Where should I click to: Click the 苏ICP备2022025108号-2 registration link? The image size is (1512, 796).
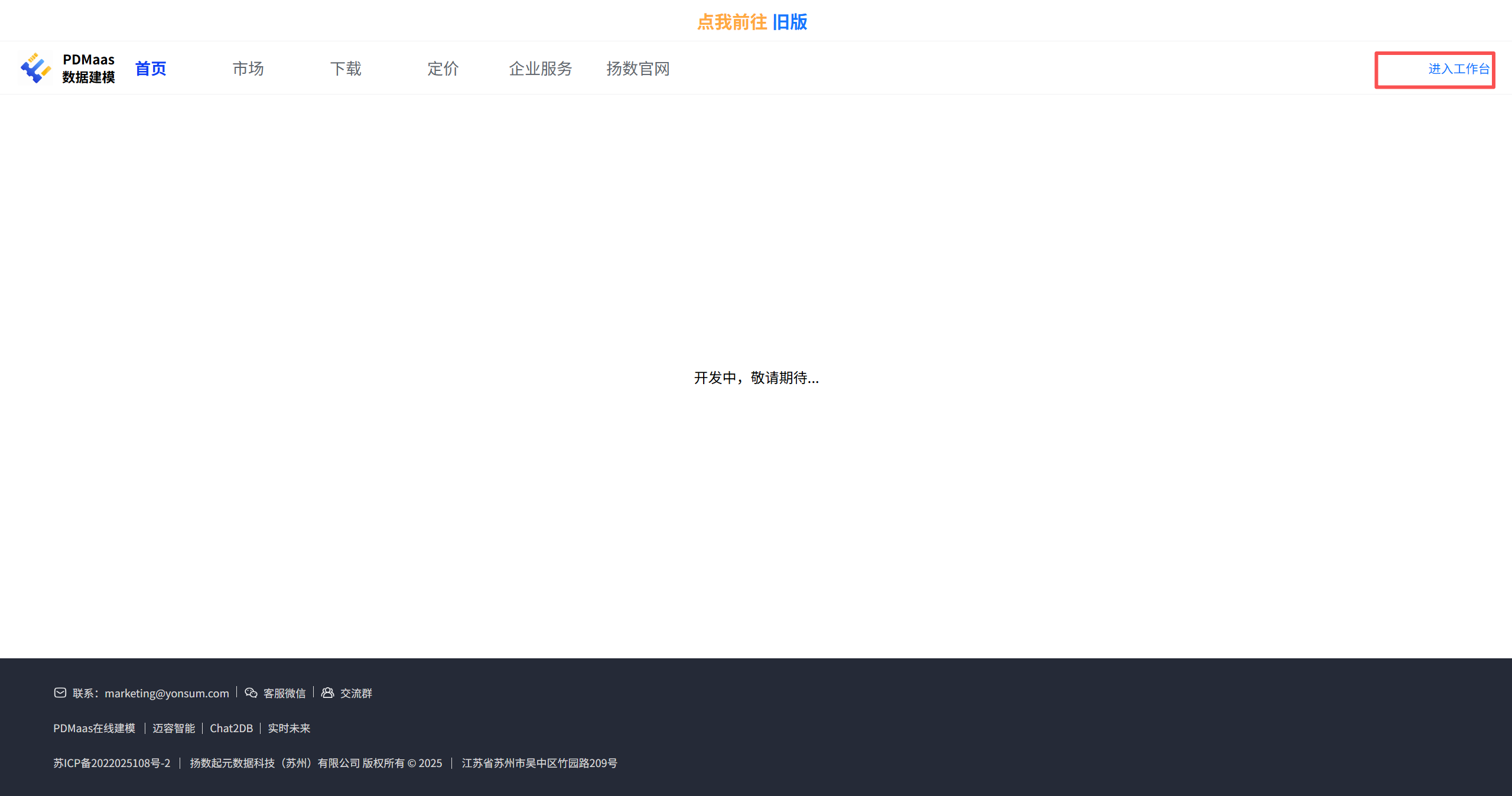point(112,763)
